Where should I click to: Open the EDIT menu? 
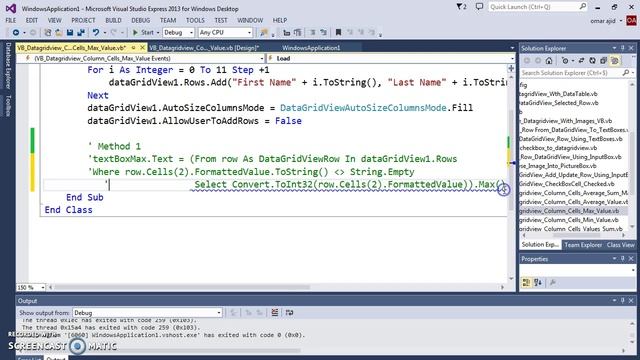[x=32, y=20]
